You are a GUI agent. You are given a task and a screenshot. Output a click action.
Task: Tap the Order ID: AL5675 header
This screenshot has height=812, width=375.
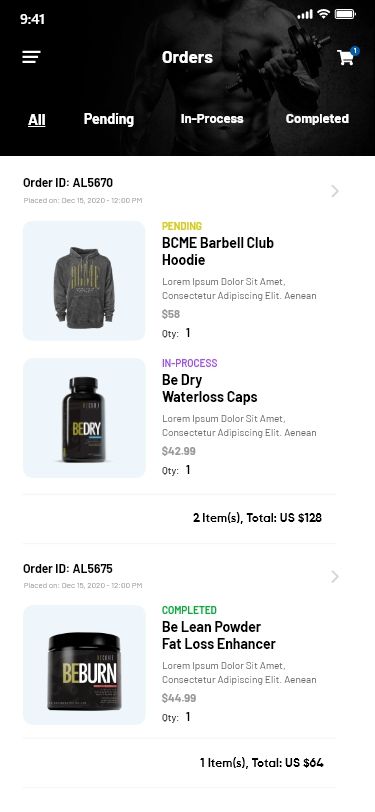click(68, 568)
